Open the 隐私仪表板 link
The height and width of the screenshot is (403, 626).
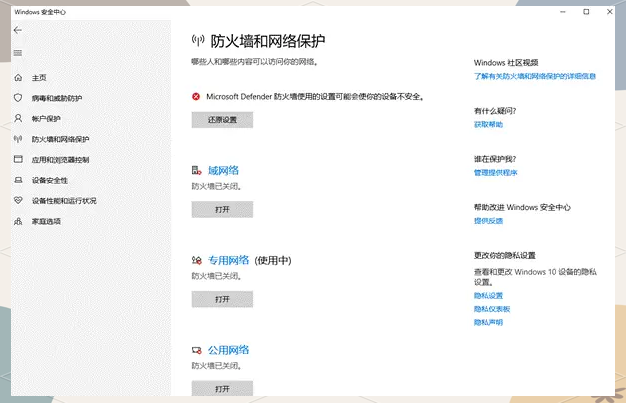click(x=492, y=309)
